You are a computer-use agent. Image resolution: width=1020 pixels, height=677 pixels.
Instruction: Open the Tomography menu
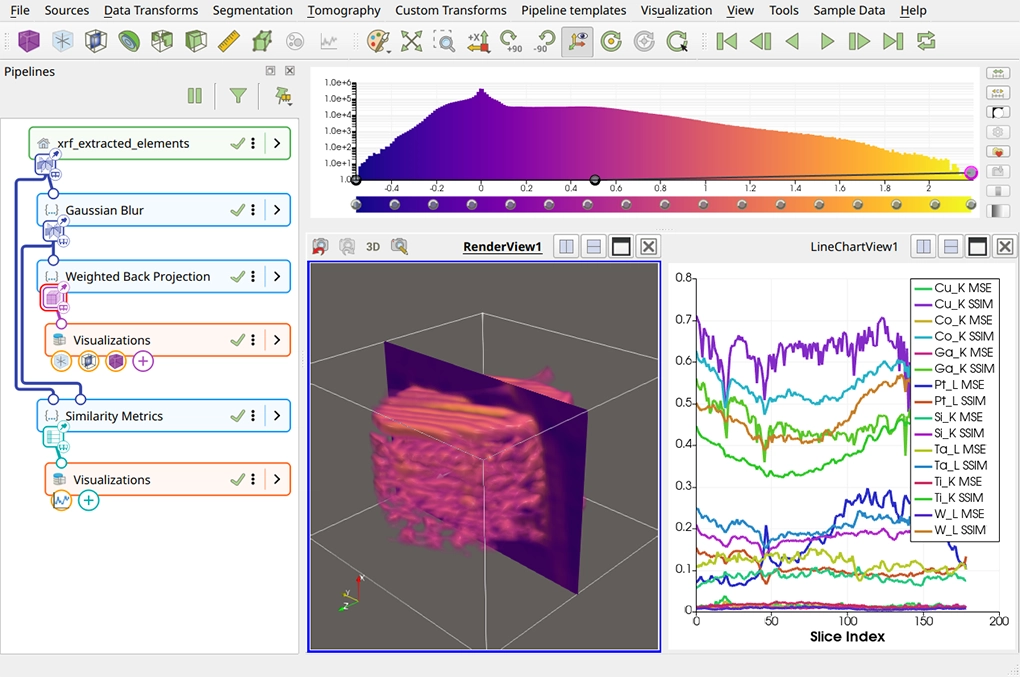(x=344, y=10)
